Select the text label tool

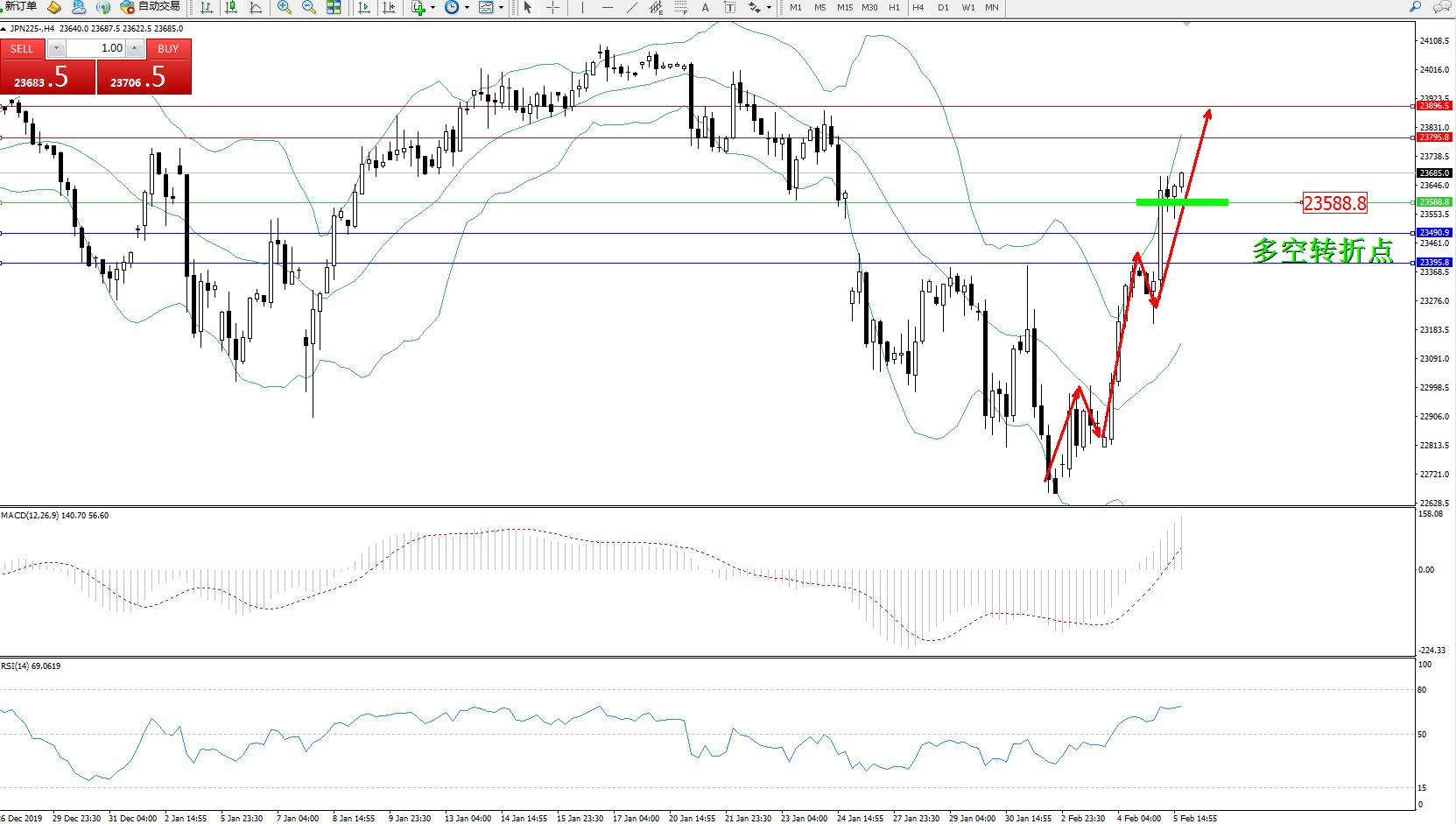tap(729, 8)
